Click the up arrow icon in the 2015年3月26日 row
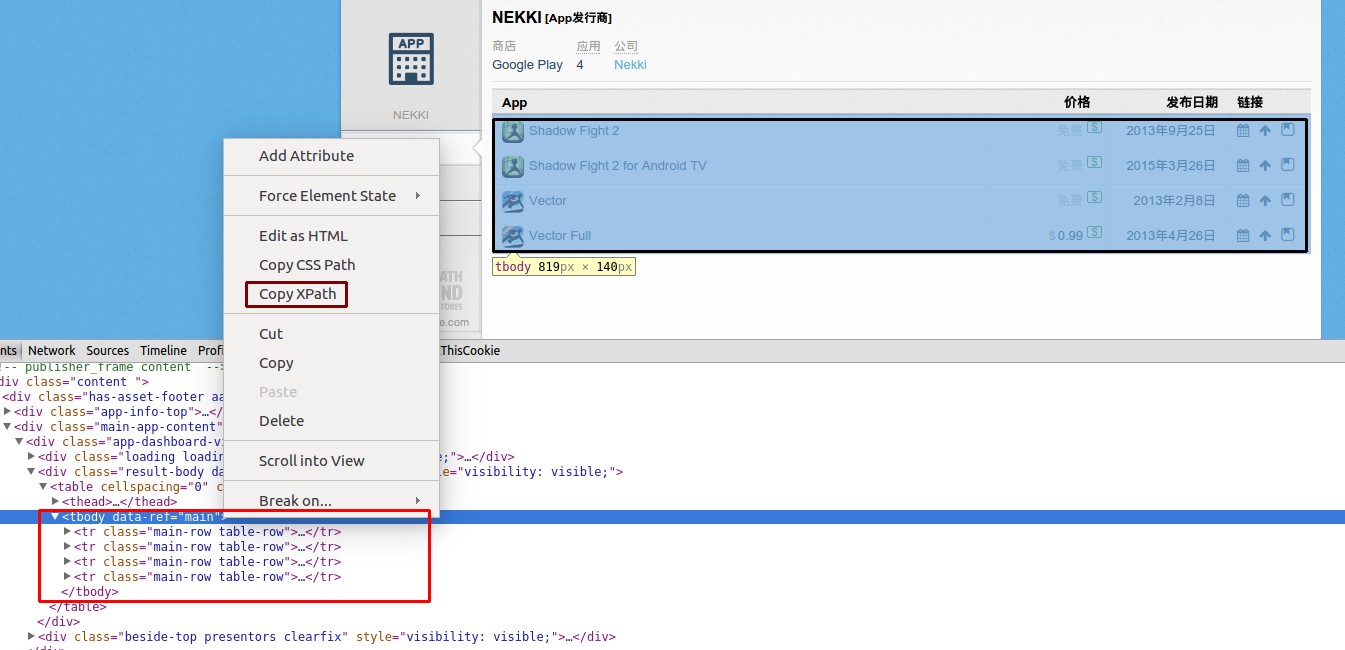 [x=1265, y=166]
